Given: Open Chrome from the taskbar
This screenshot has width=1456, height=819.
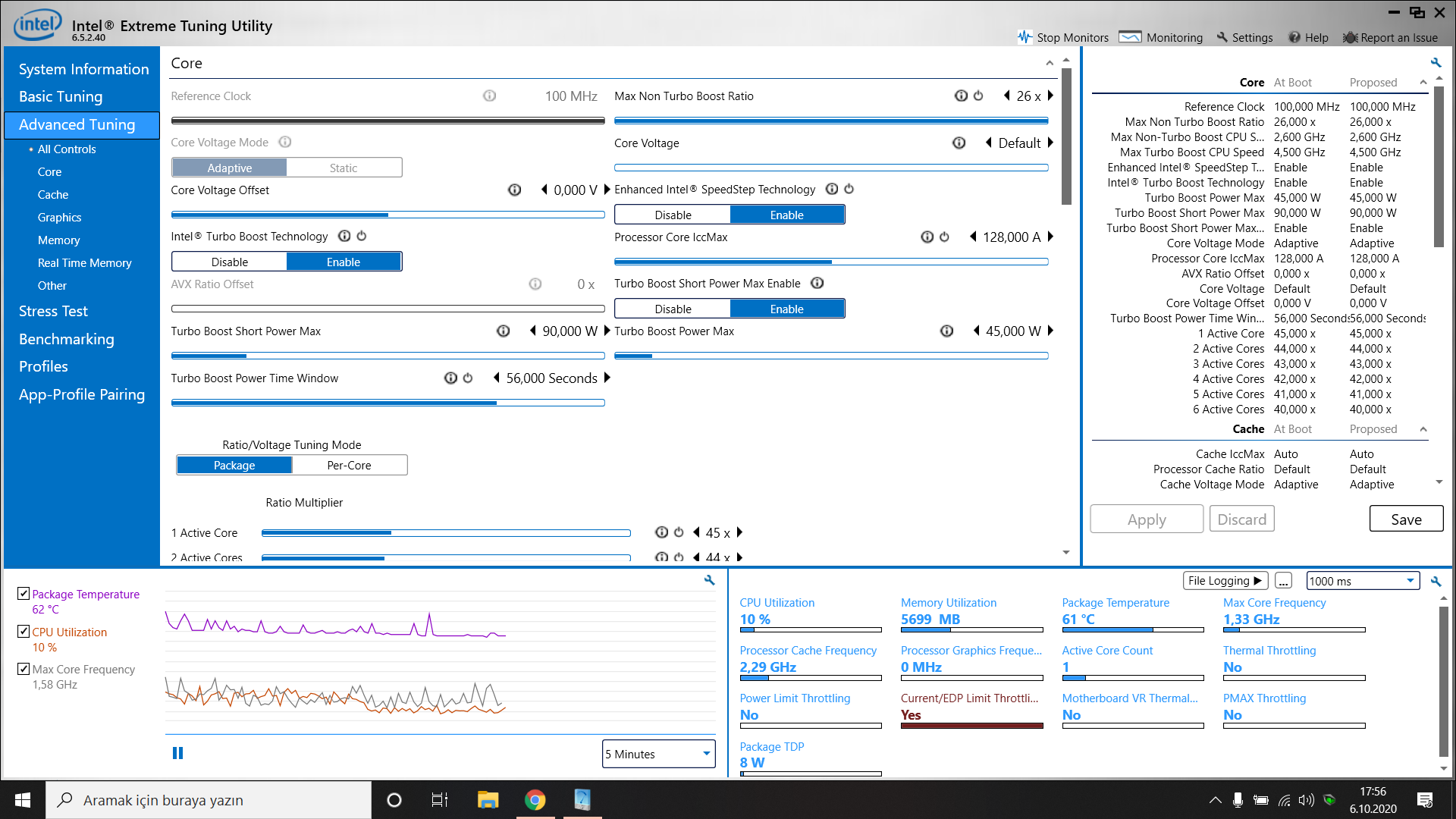Looking at the screenshot, I should 535,800.
